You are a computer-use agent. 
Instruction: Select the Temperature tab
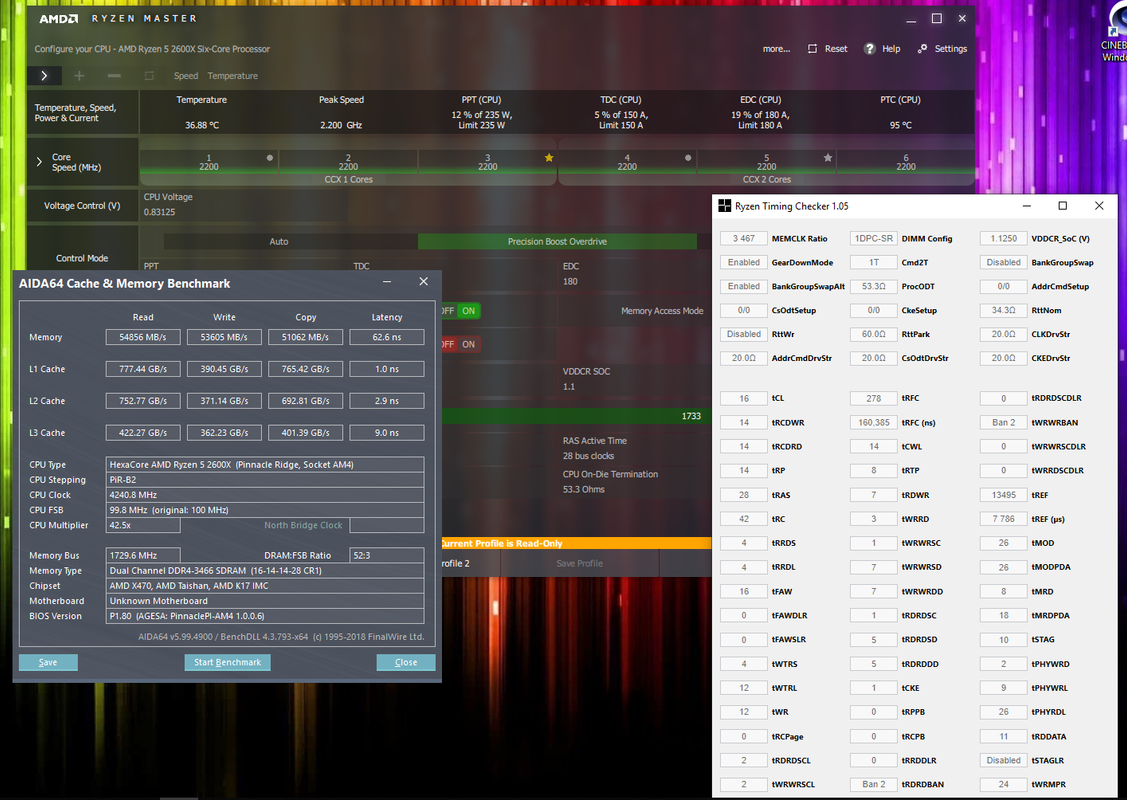(x=232, y=75)
